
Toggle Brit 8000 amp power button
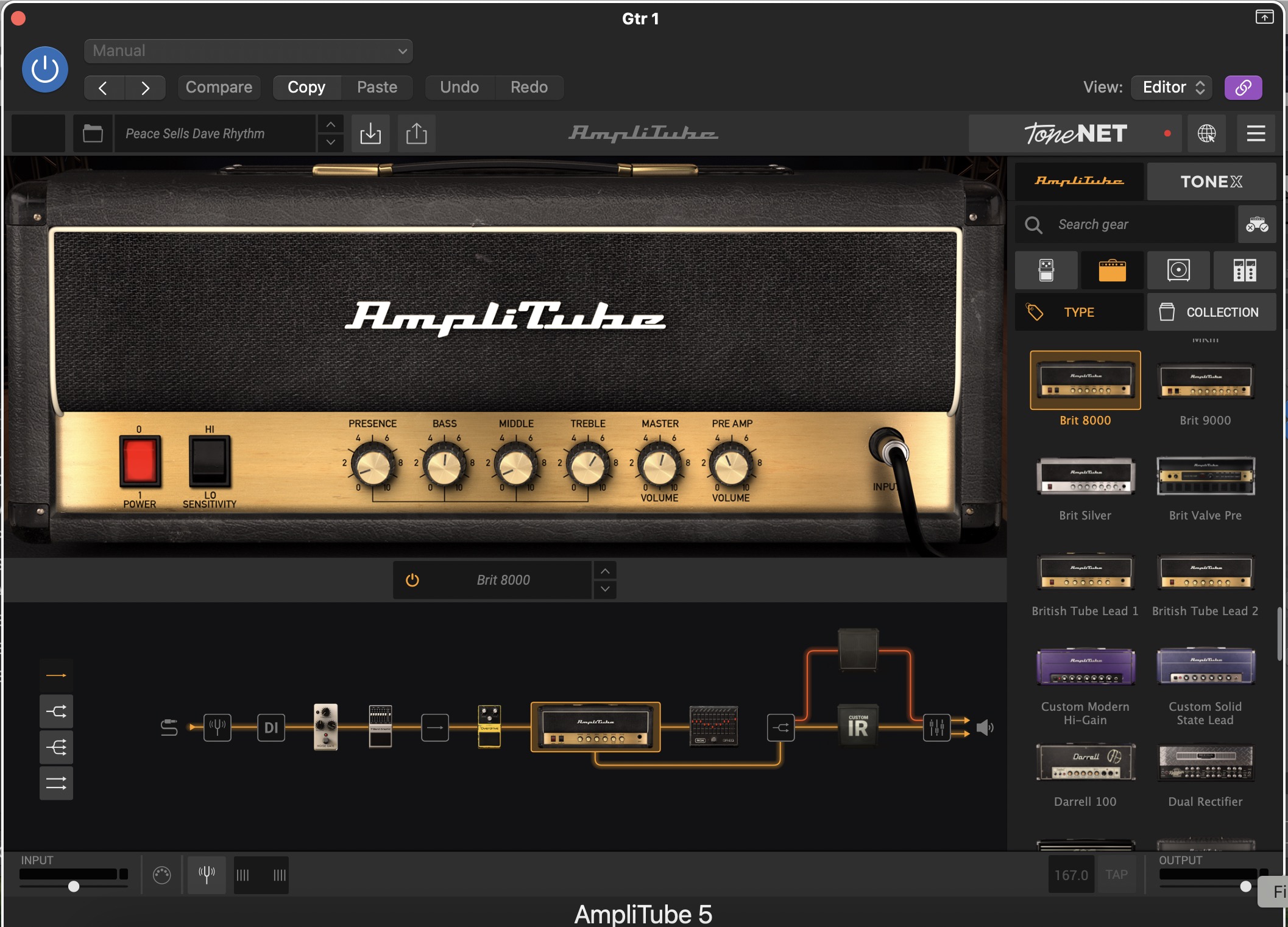[412, 580]
